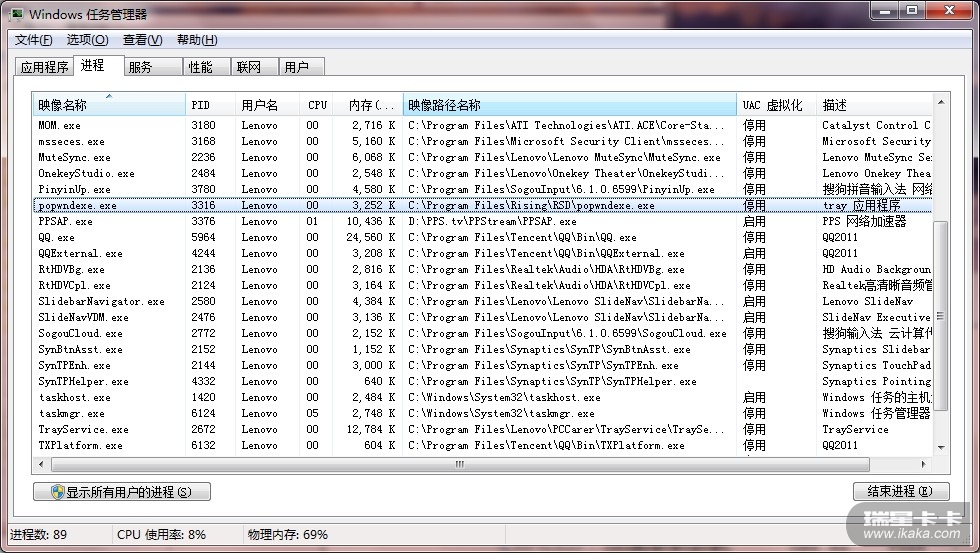This screenshot has height=553, width=980.
Task: Sort by CPU column header
Action: 316,104
